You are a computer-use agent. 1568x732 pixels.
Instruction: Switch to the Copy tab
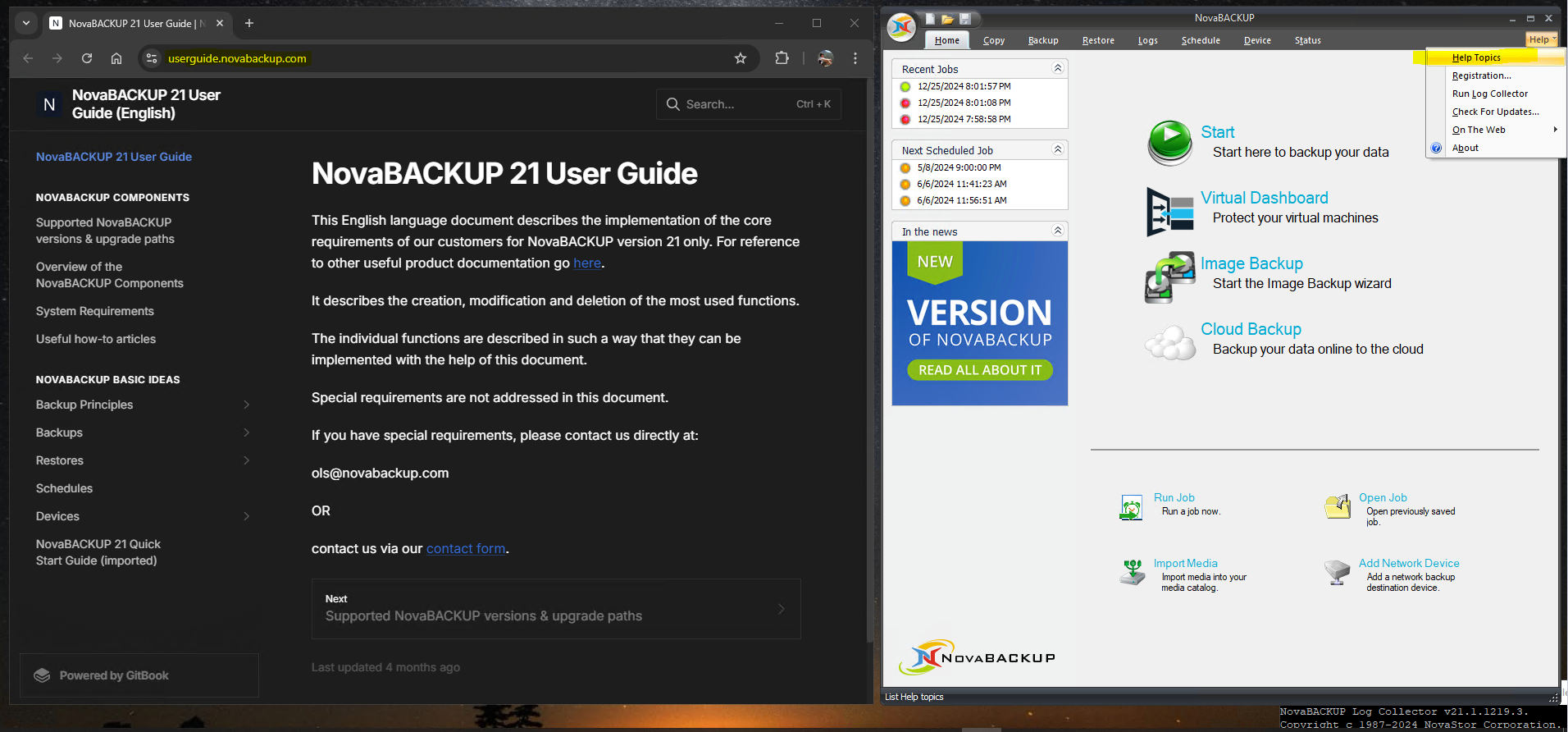coord(994,40)
